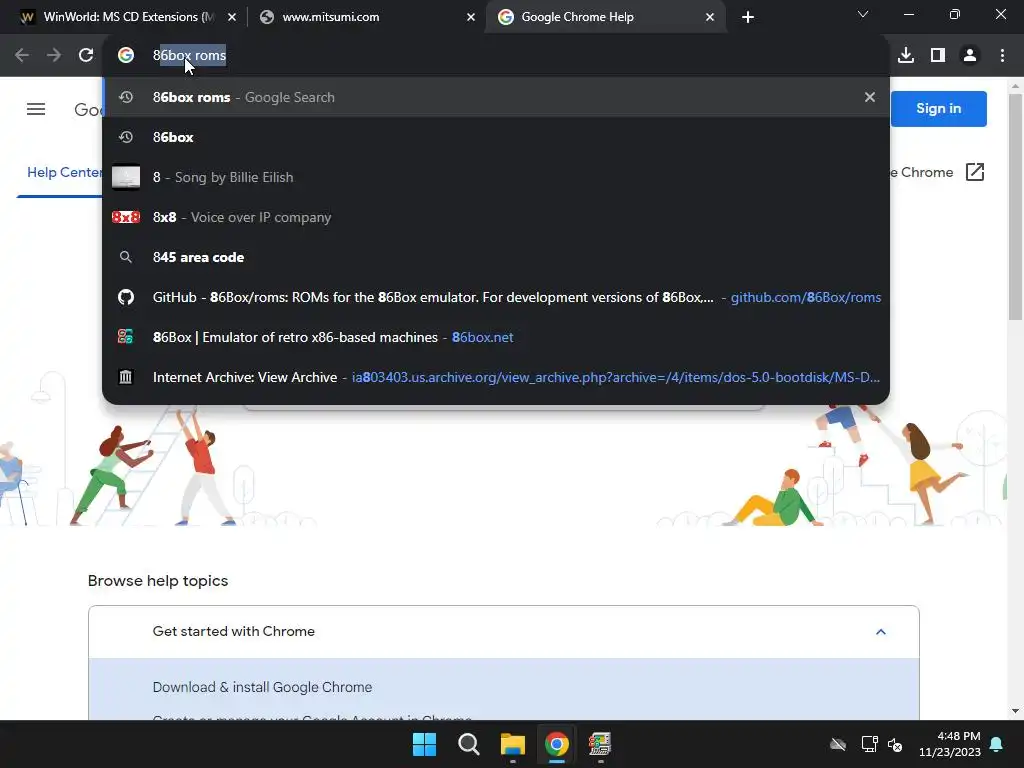Close the WinWorld tab

(x=232, y=18)
